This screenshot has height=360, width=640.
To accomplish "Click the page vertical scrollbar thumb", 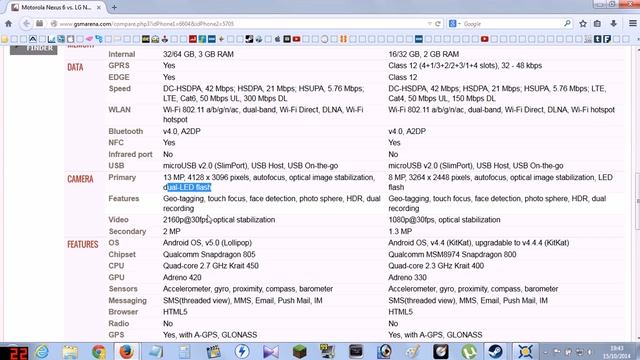I will tap(637, 202).
